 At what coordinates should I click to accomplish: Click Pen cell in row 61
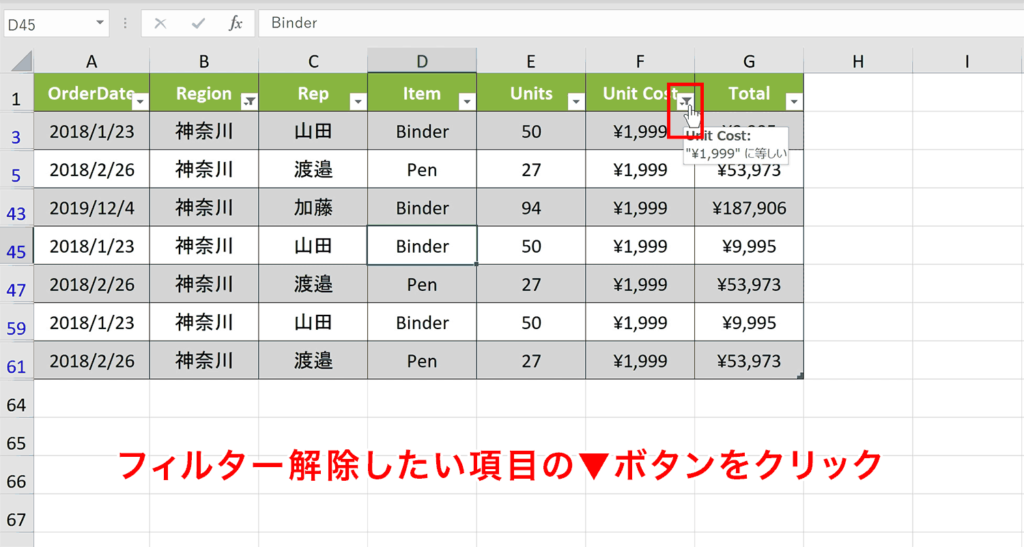point(422,360)
